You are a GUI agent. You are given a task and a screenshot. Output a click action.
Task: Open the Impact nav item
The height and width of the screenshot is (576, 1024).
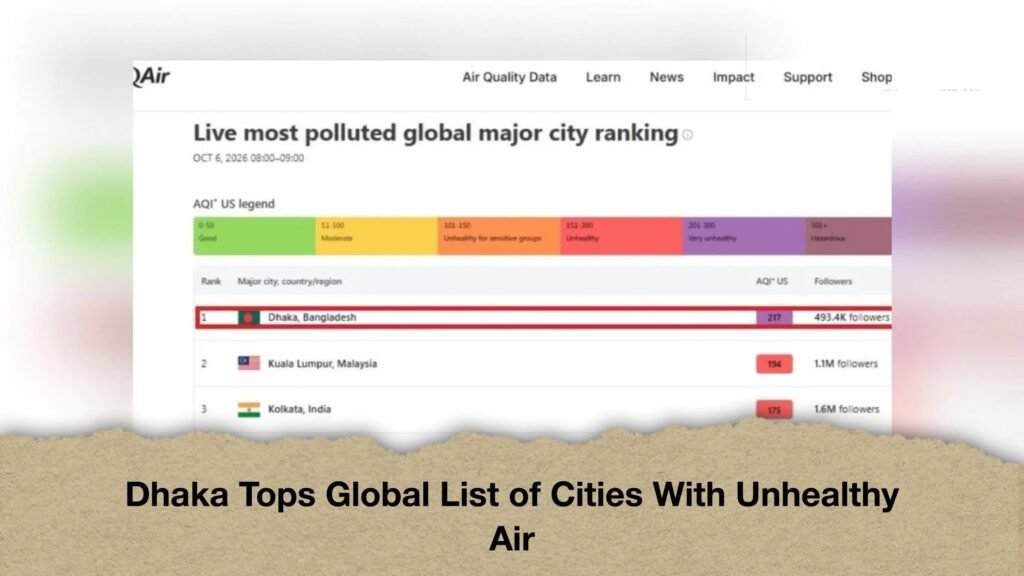pos(733,77)
